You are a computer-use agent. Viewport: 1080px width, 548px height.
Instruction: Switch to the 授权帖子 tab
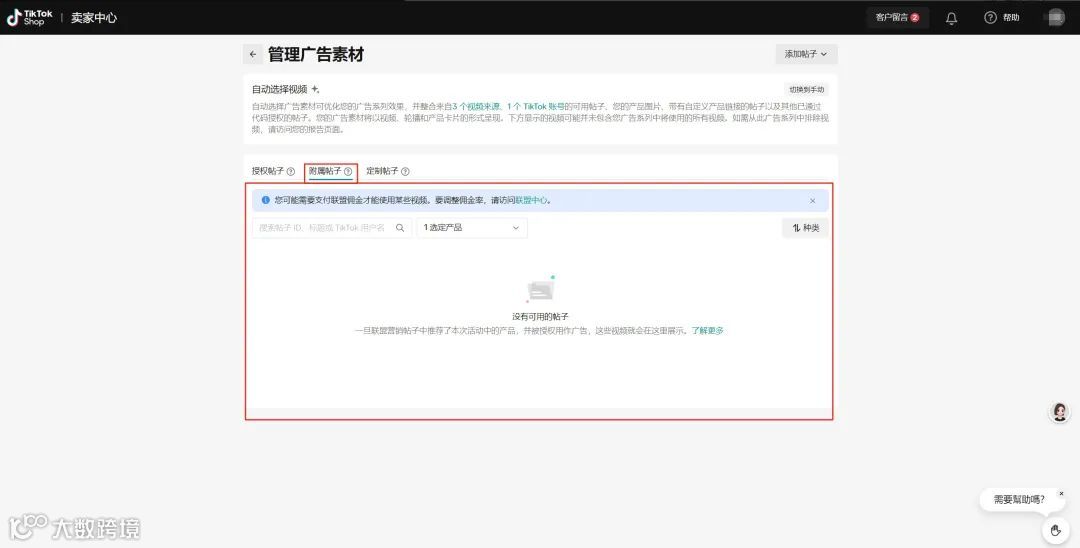[268, 171]
